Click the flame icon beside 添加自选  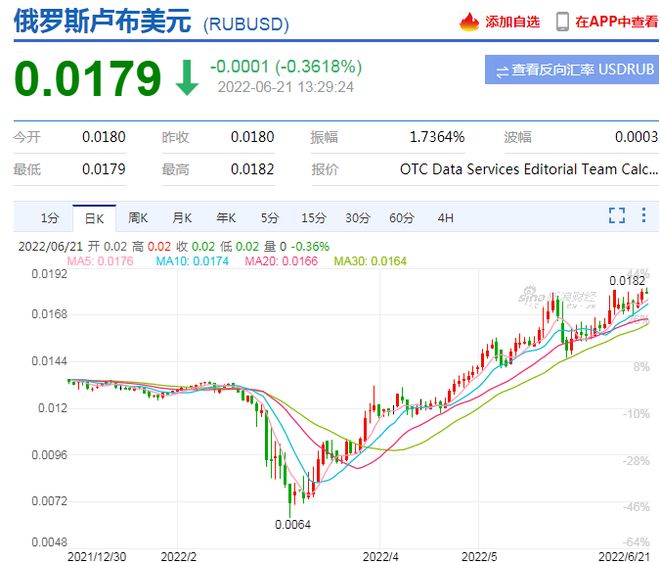point(469,22)
